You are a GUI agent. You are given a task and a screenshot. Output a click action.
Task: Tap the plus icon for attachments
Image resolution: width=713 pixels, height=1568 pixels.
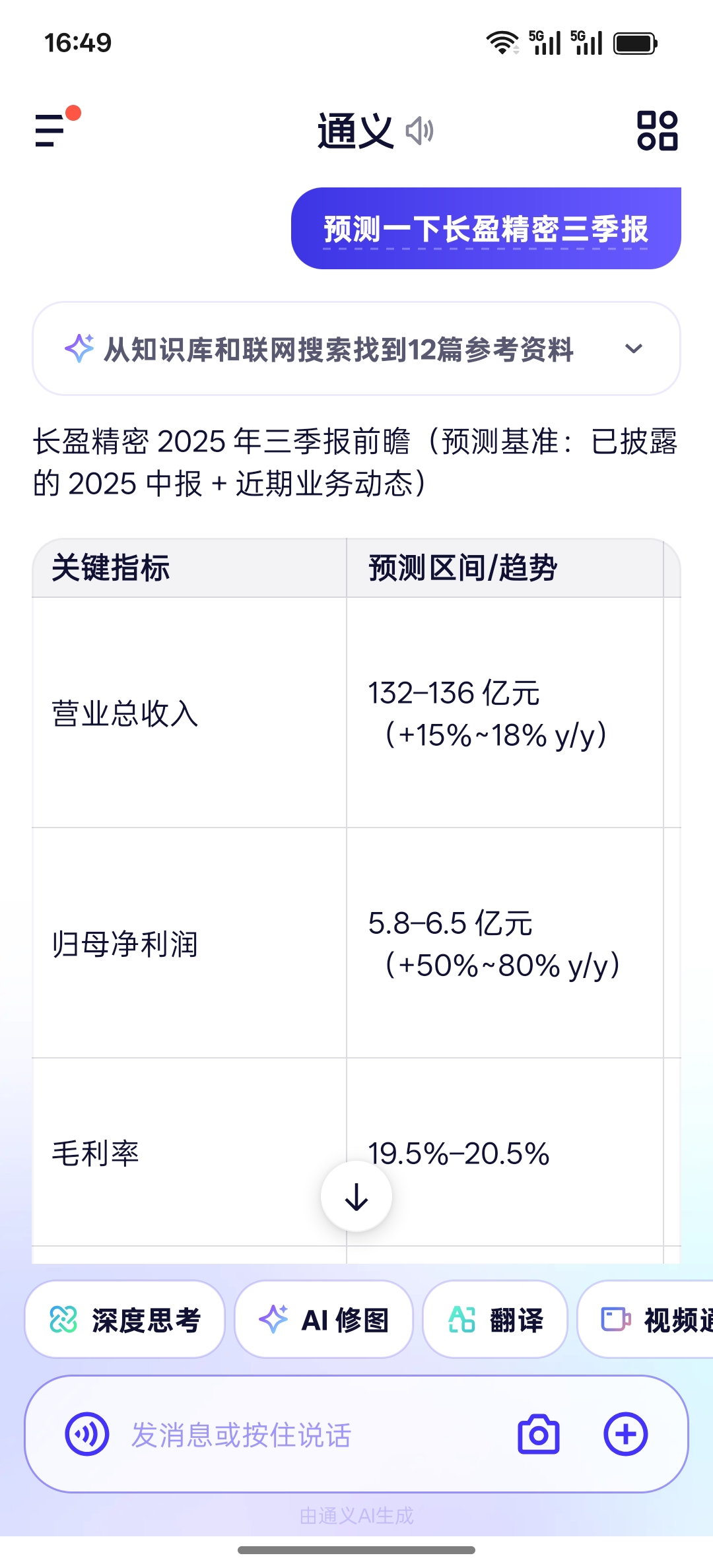pos(626,1434)
